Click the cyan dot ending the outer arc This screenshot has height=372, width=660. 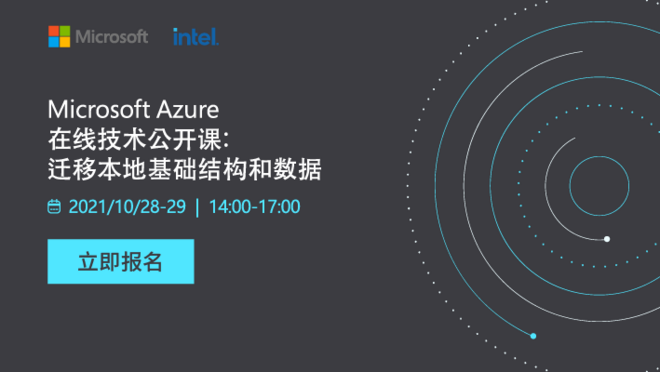click(x=533, y=336)
